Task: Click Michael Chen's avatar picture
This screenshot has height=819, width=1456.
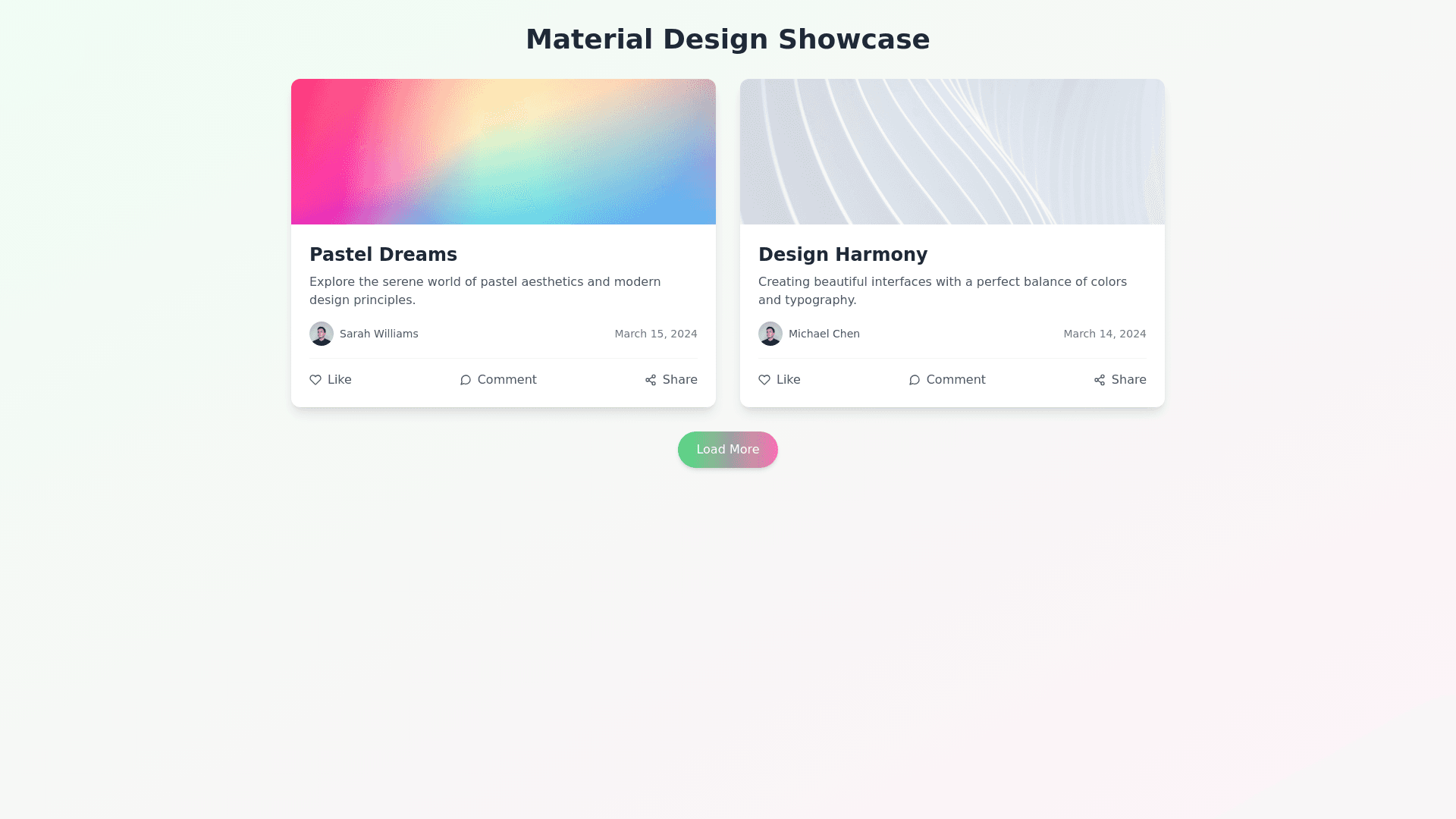Action: 770,334
